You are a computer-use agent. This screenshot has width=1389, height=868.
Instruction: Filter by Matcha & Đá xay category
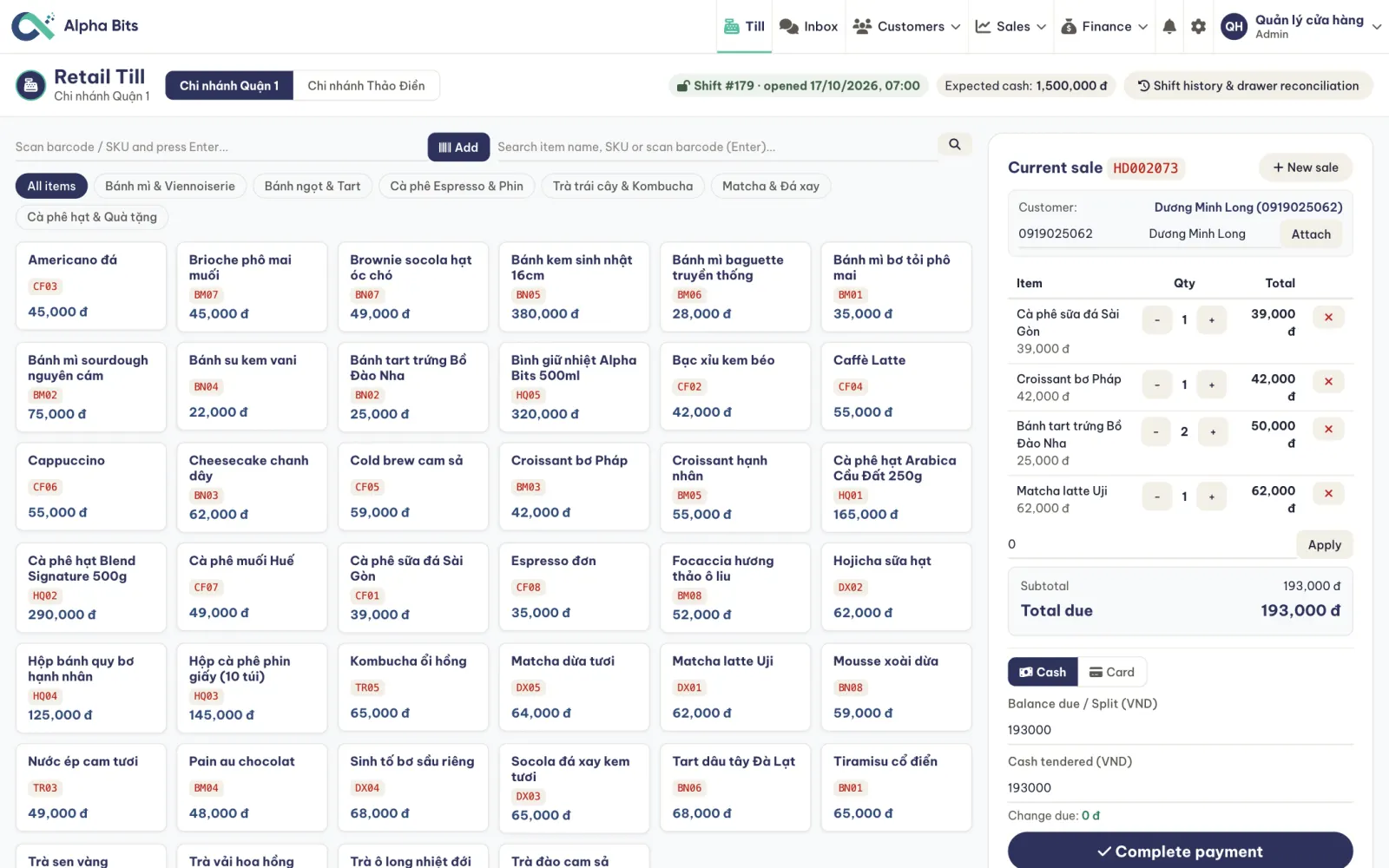[x=771, y=186]
